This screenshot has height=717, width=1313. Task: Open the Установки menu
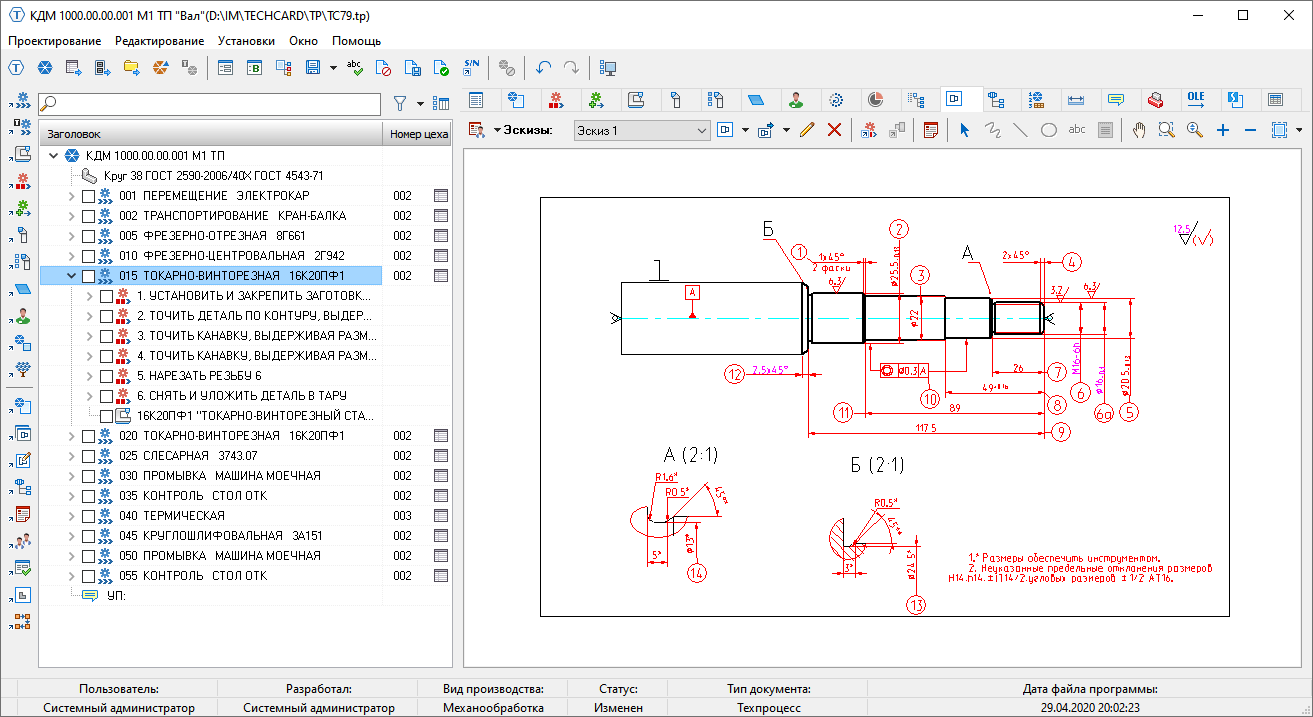click(x=246, y=41)
